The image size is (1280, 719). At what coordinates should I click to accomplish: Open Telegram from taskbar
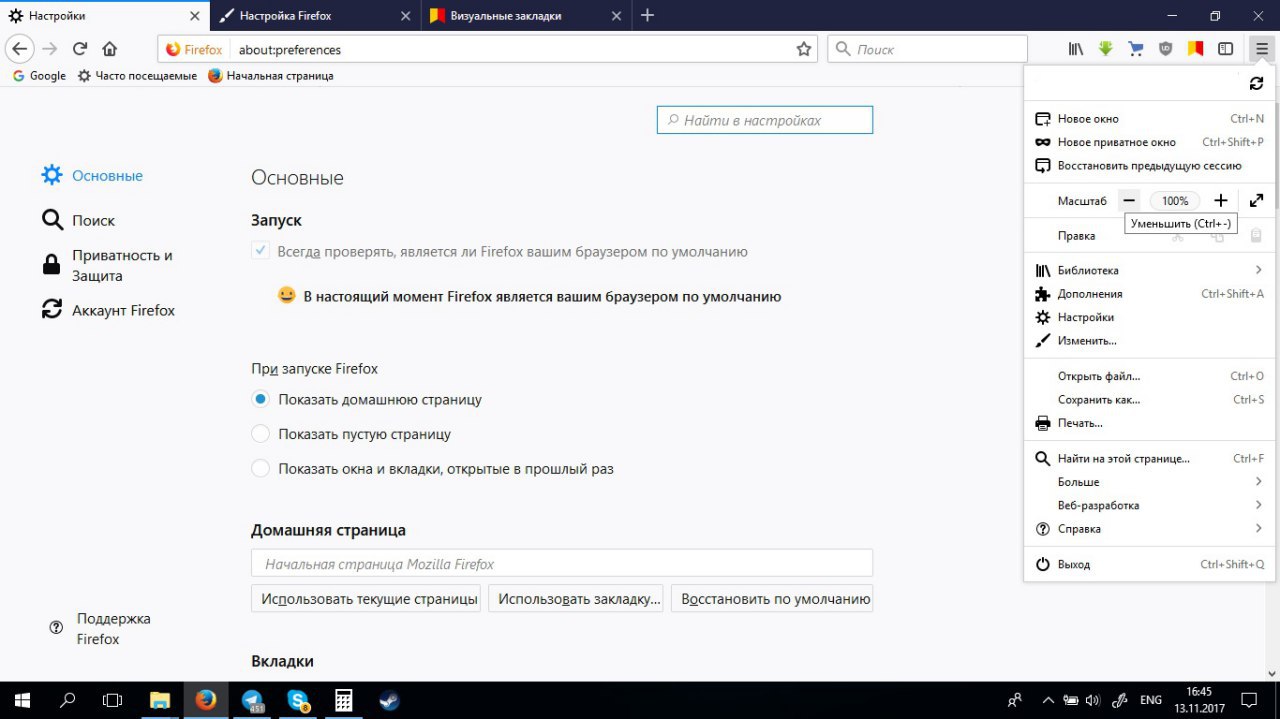[252, 700]
